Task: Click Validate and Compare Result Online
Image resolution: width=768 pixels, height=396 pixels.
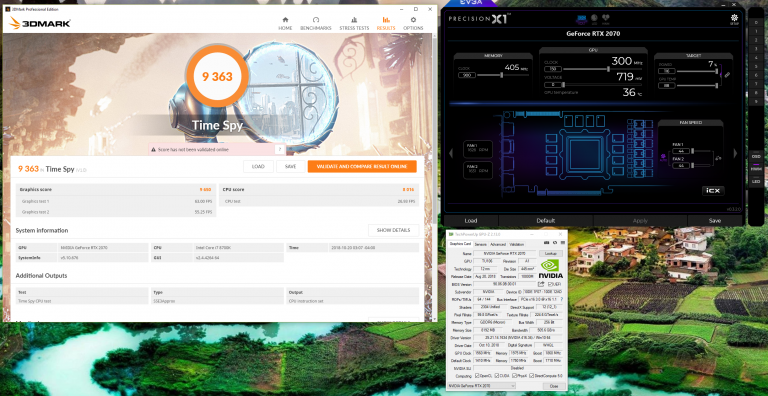Action: [362, 167]
